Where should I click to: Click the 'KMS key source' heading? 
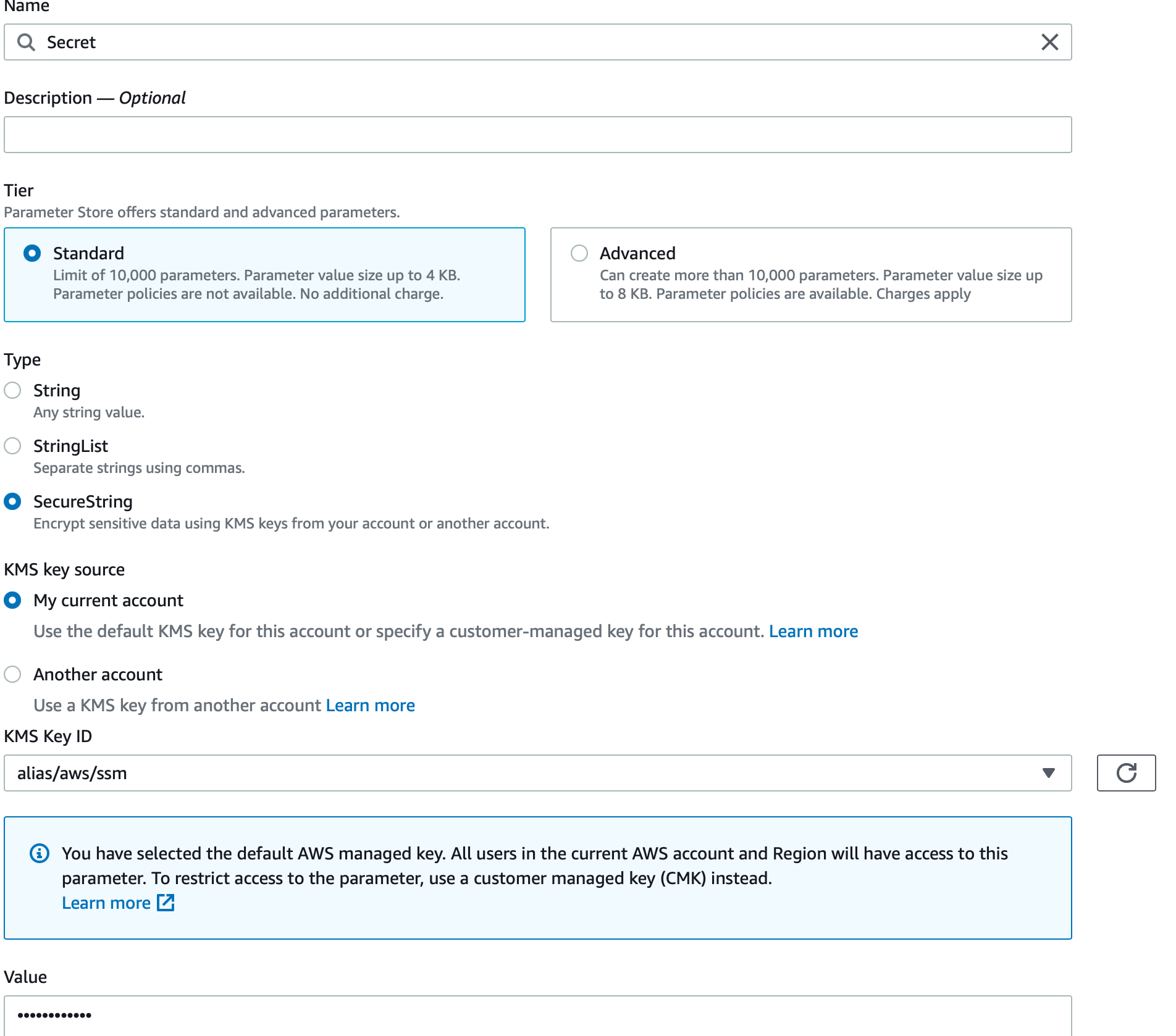[64, 569]
